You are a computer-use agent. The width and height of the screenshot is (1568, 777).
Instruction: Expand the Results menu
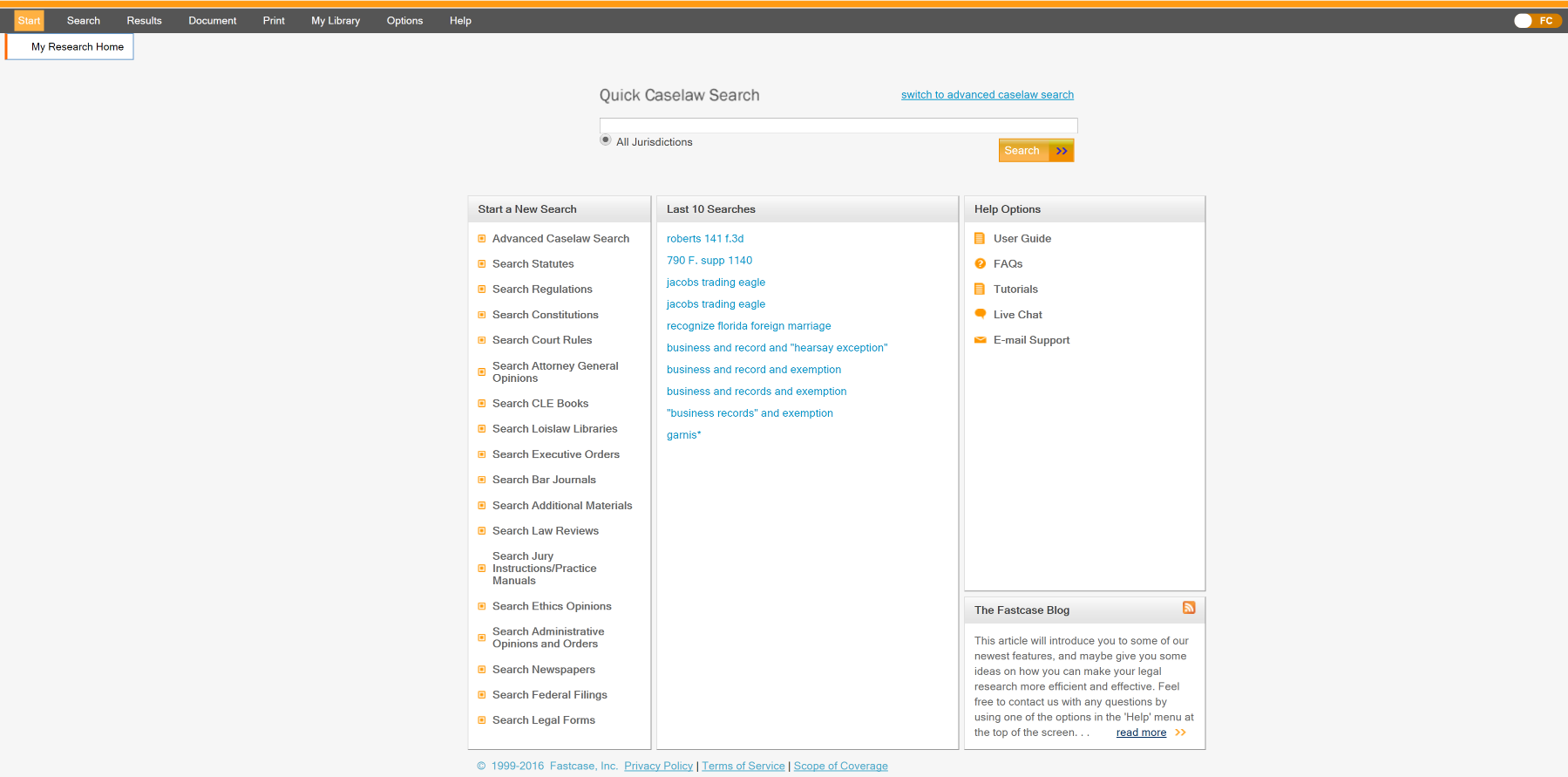[x=144, y=21]
